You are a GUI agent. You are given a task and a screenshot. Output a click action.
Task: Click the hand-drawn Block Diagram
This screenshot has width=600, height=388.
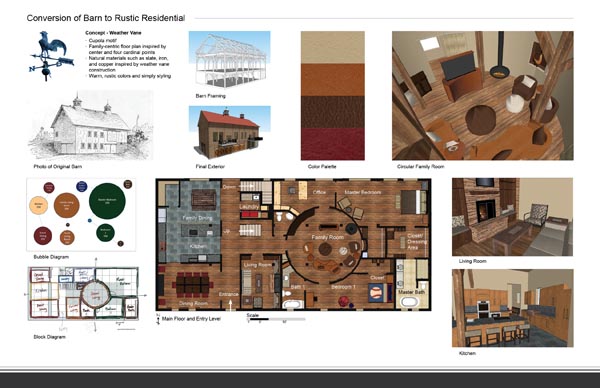(84, 294)
